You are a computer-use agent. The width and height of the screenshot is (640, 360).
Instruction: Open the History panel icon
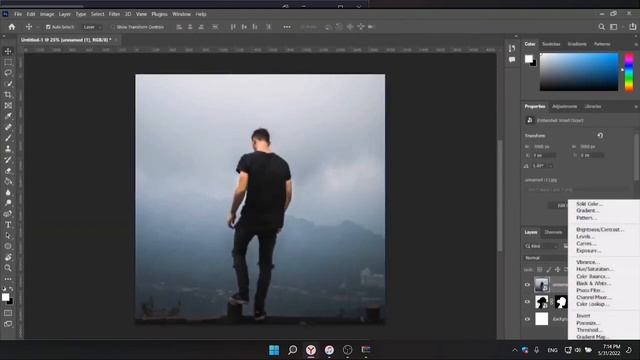click(512, 48)
